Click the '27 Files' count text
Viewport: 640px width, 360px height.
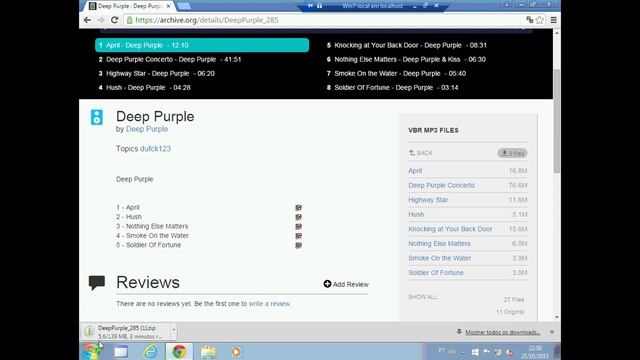[x=514, y=300]
